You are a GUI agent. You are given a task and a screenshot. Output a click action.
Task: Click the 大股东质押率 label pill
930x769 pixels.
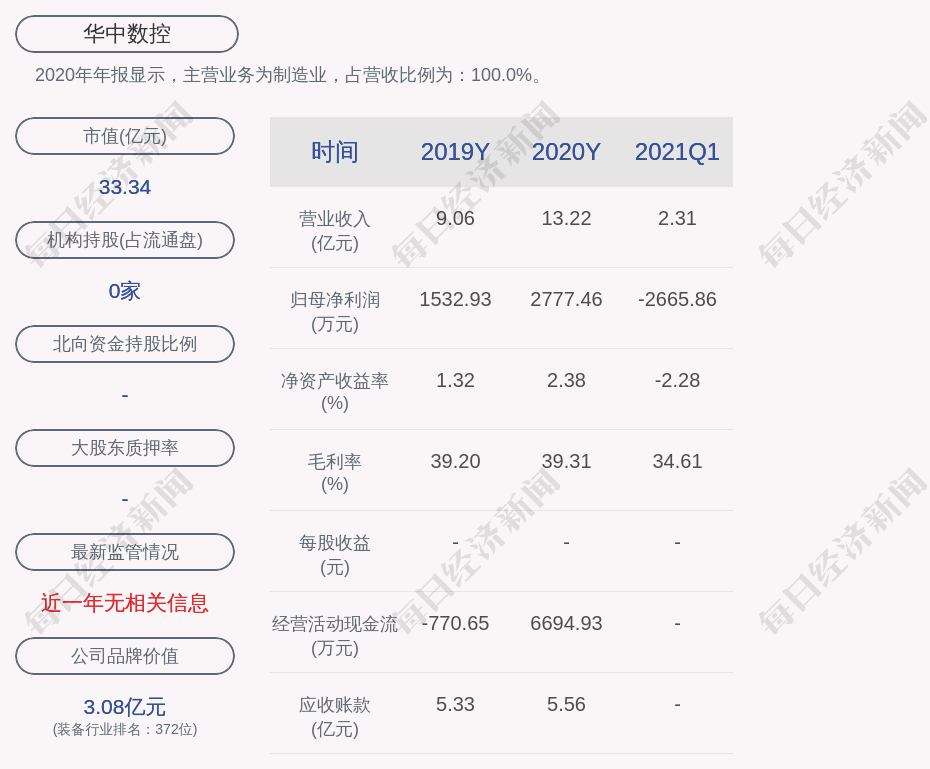point(125,448)
